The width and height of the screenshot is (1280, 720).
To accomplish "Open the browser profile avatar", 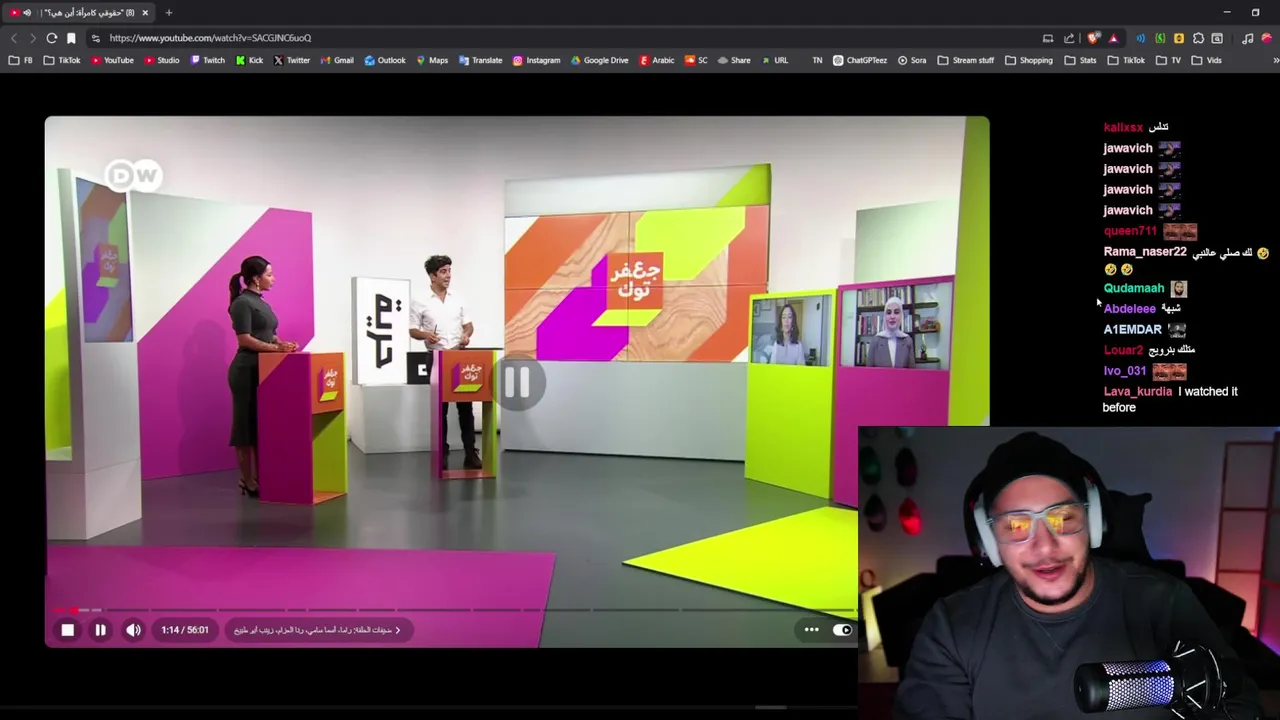I will tap(1267, 38).
